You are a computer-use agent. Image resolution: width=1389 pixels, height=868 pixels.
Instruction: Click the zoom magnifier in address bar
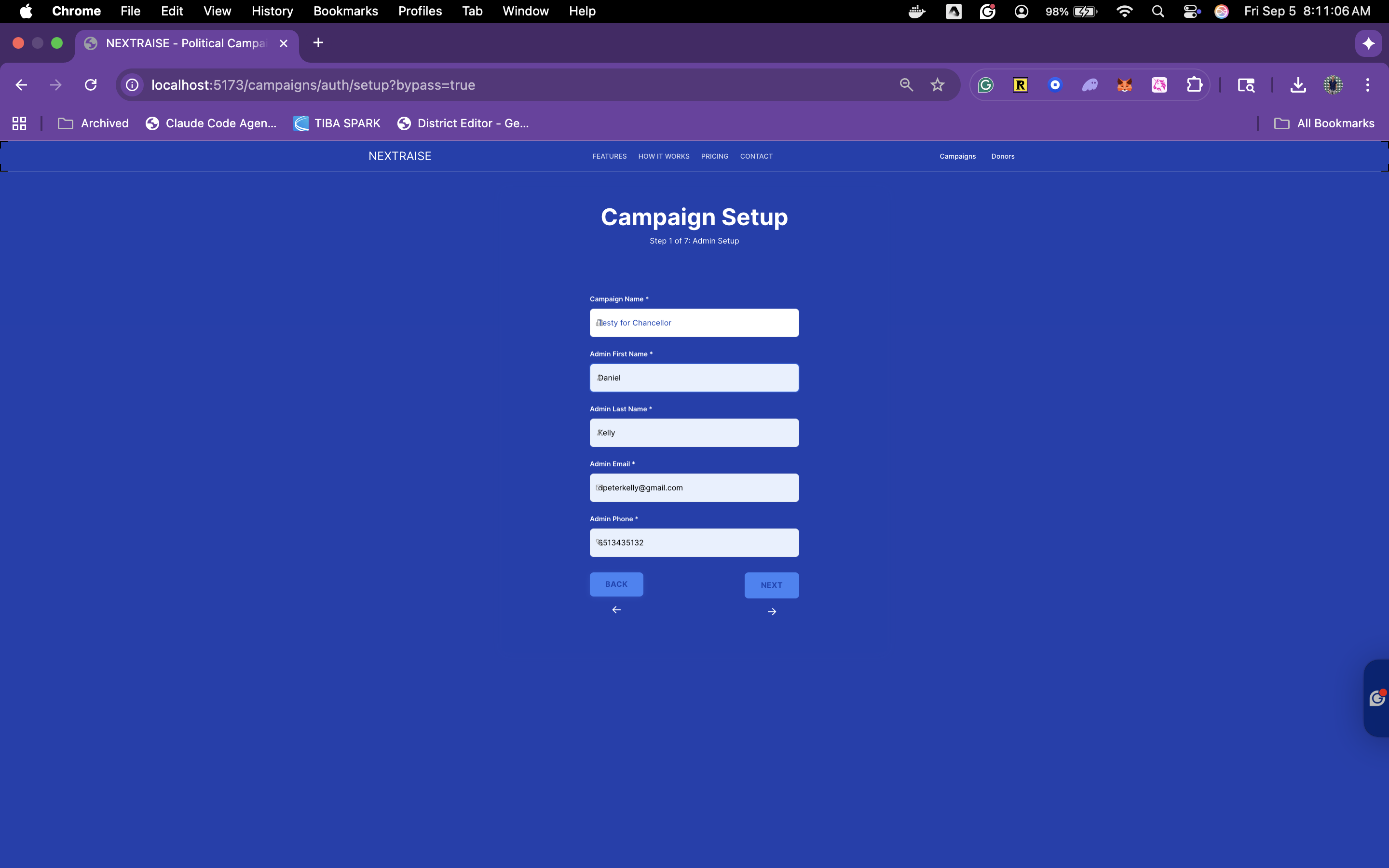(x=906, y=85)
